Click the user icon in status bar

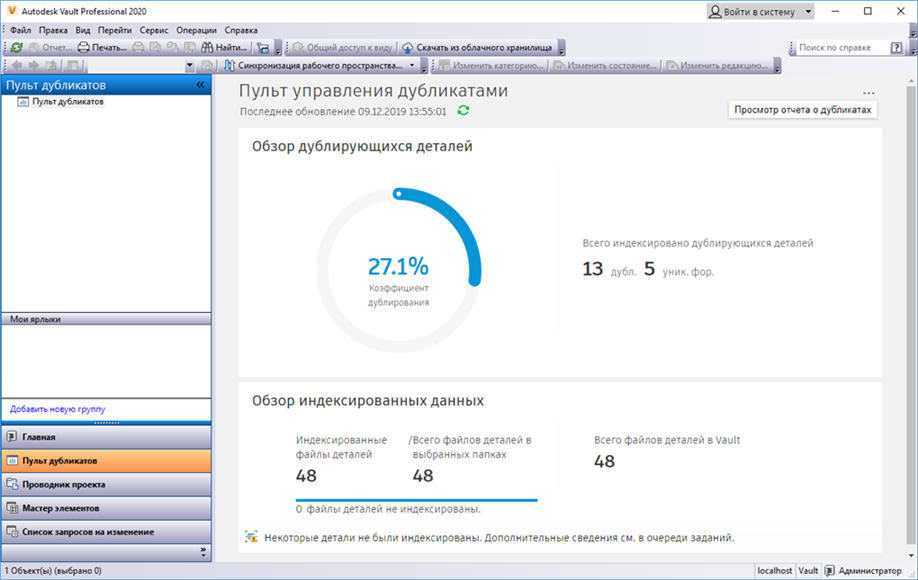[829, 571]
